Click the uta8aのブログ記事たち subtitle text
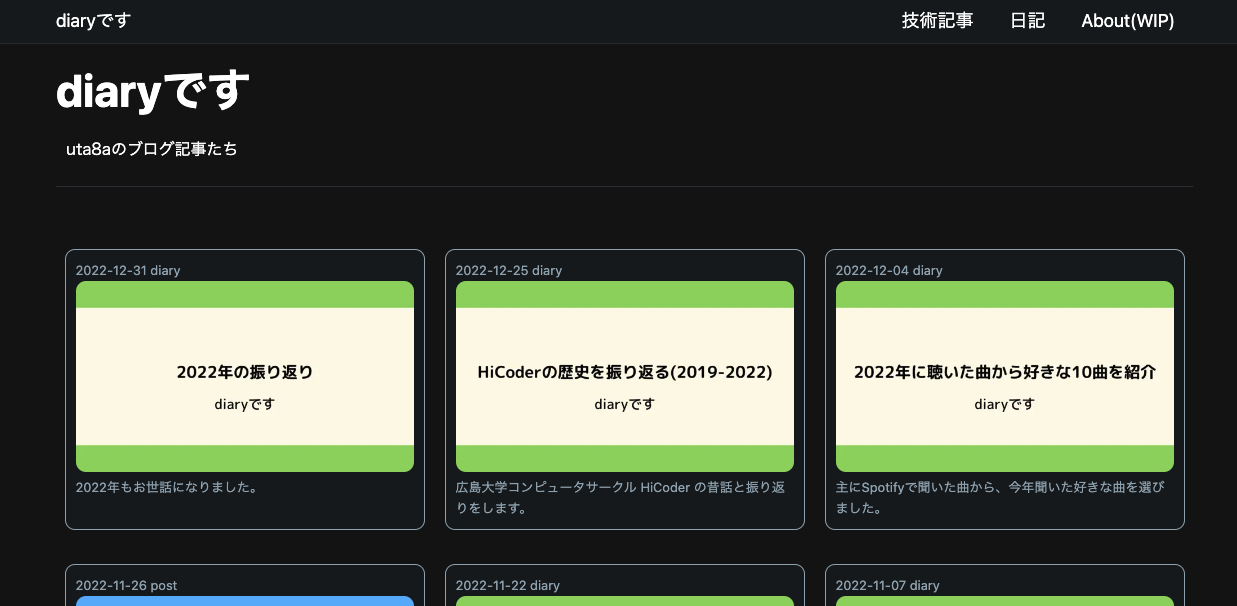This screenshot has width=1237, height=606. click(152, 148)
